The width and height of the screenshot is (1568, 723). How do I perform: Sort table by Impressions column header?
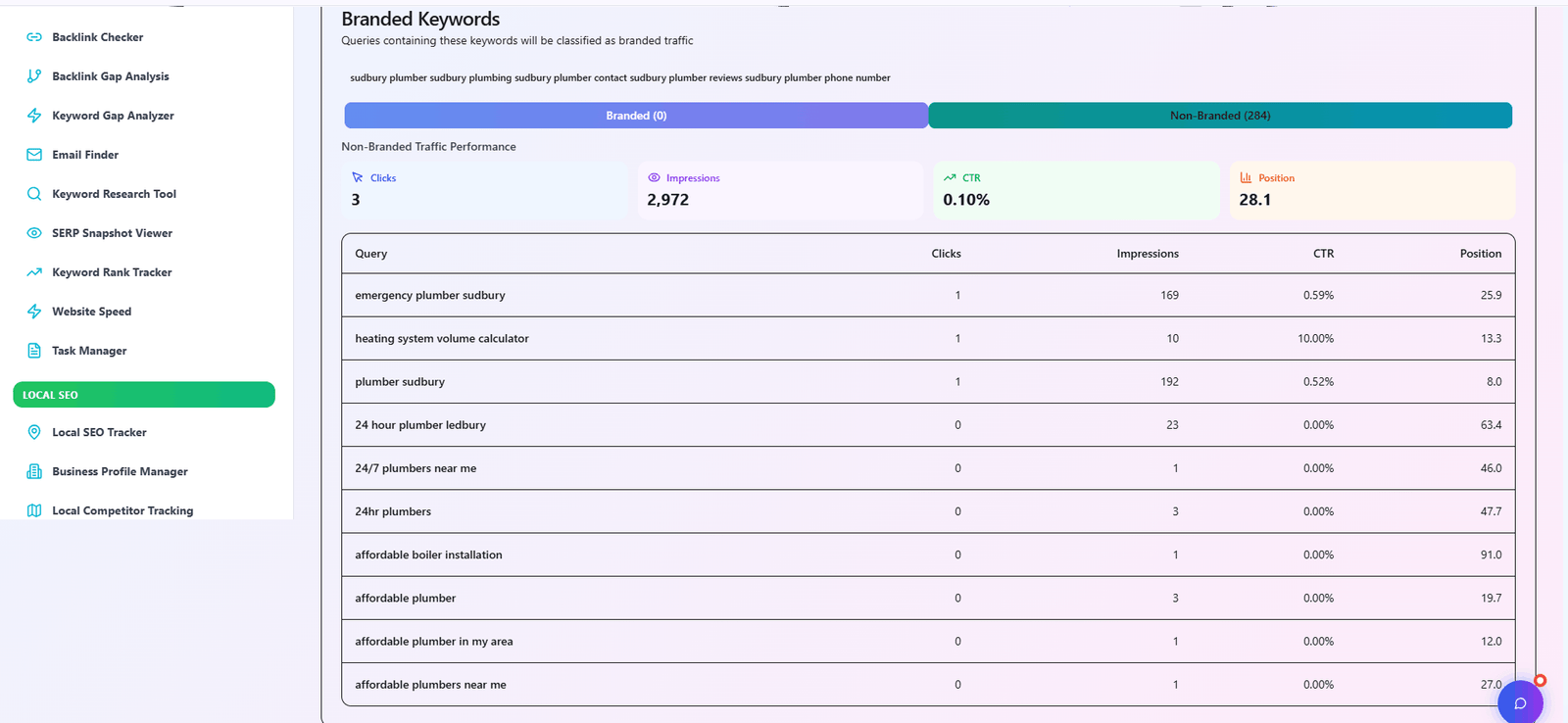pos(1148,254)
